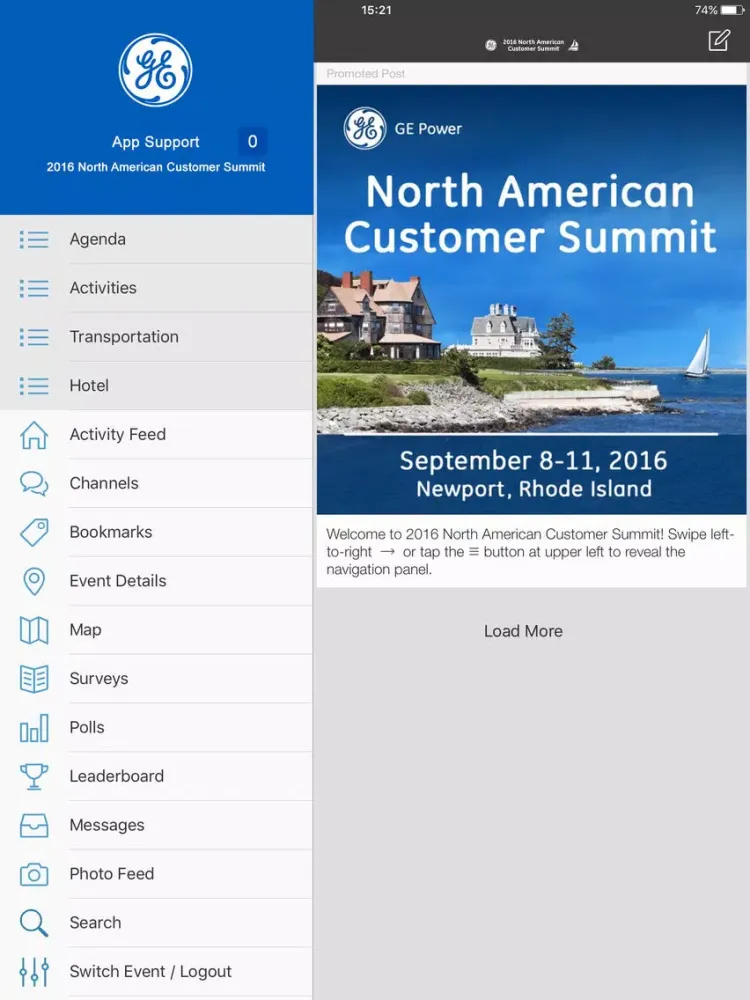Open Surveys in the side menu
750x1000 pixels.
coord(156,679)
